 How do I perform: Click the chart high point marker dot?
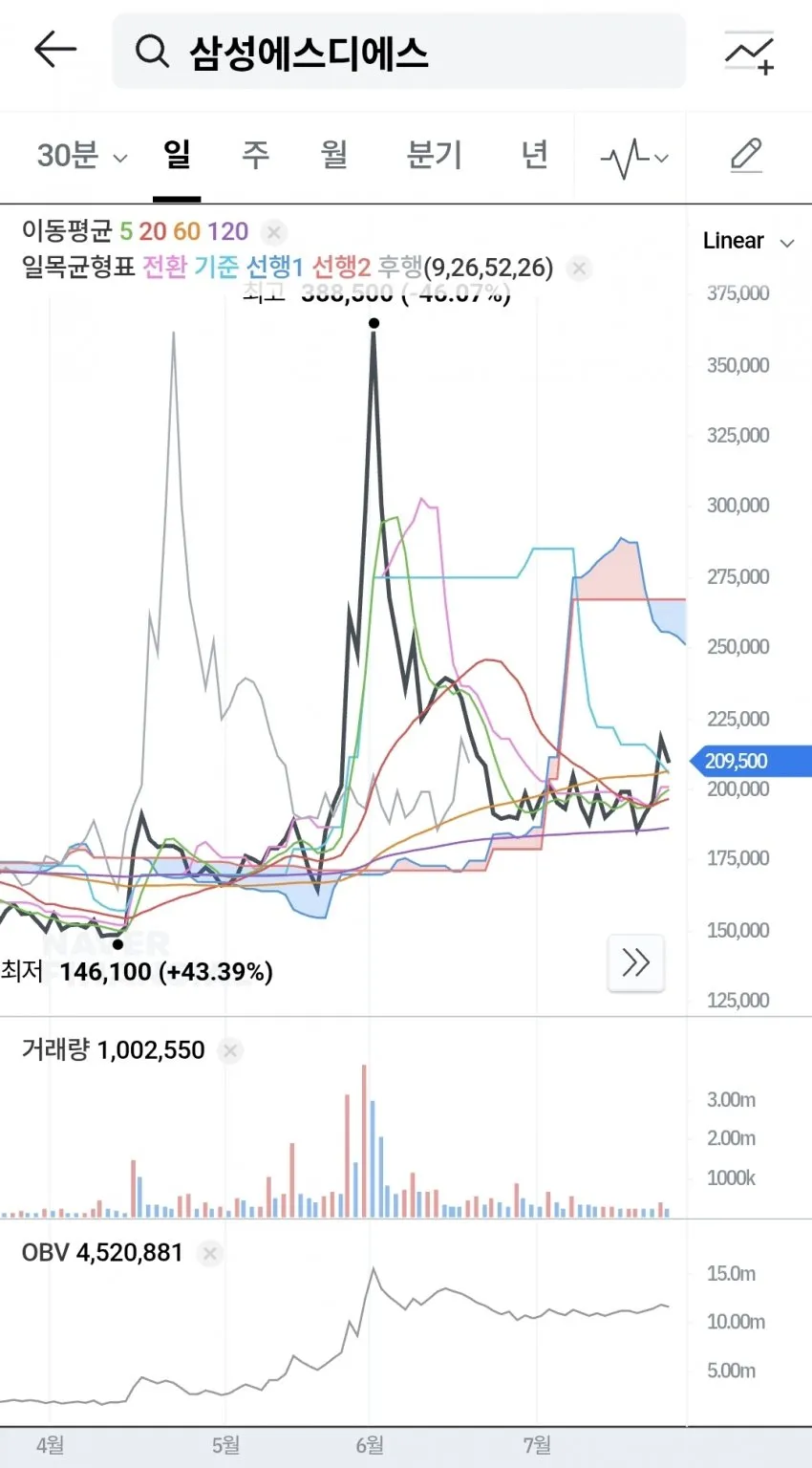click(x=374, y=323)
